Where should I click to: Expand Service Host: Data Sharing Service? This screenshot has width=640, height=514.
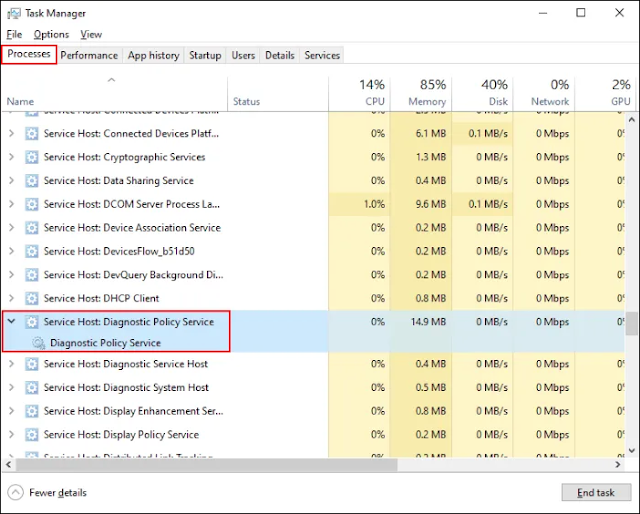(x=11, y=180)
